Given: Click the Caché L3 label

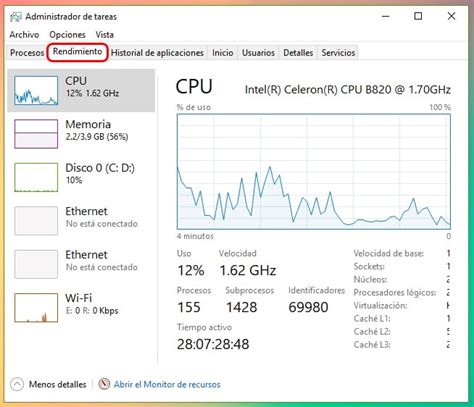Looking at the screenshot, I should [x=372, y=345].
